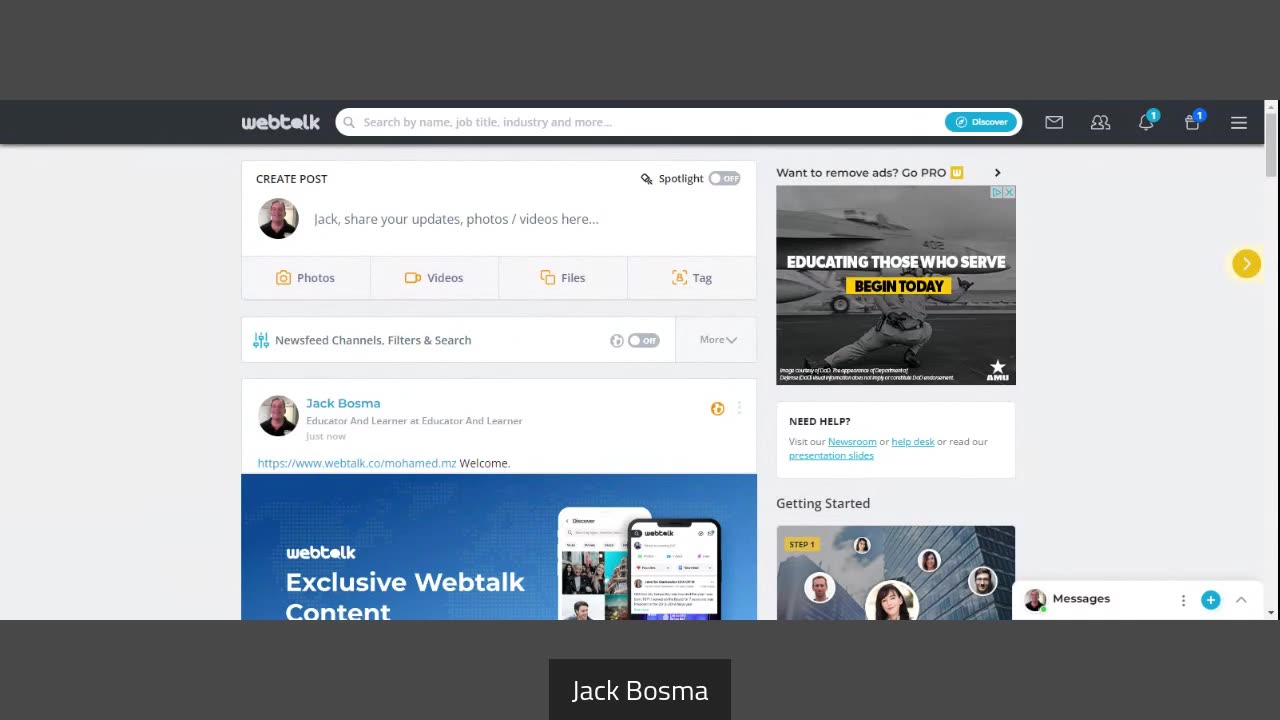Click the profile avatar in Create Post

[x=278, y=219]
